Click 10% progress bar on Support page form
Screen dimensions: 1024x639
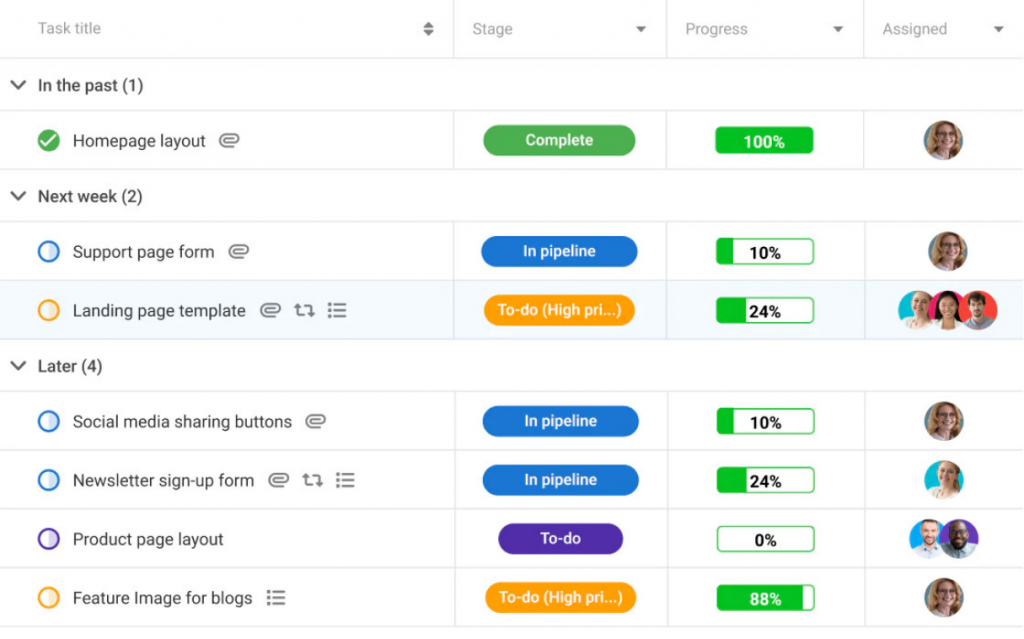point(765,252)
